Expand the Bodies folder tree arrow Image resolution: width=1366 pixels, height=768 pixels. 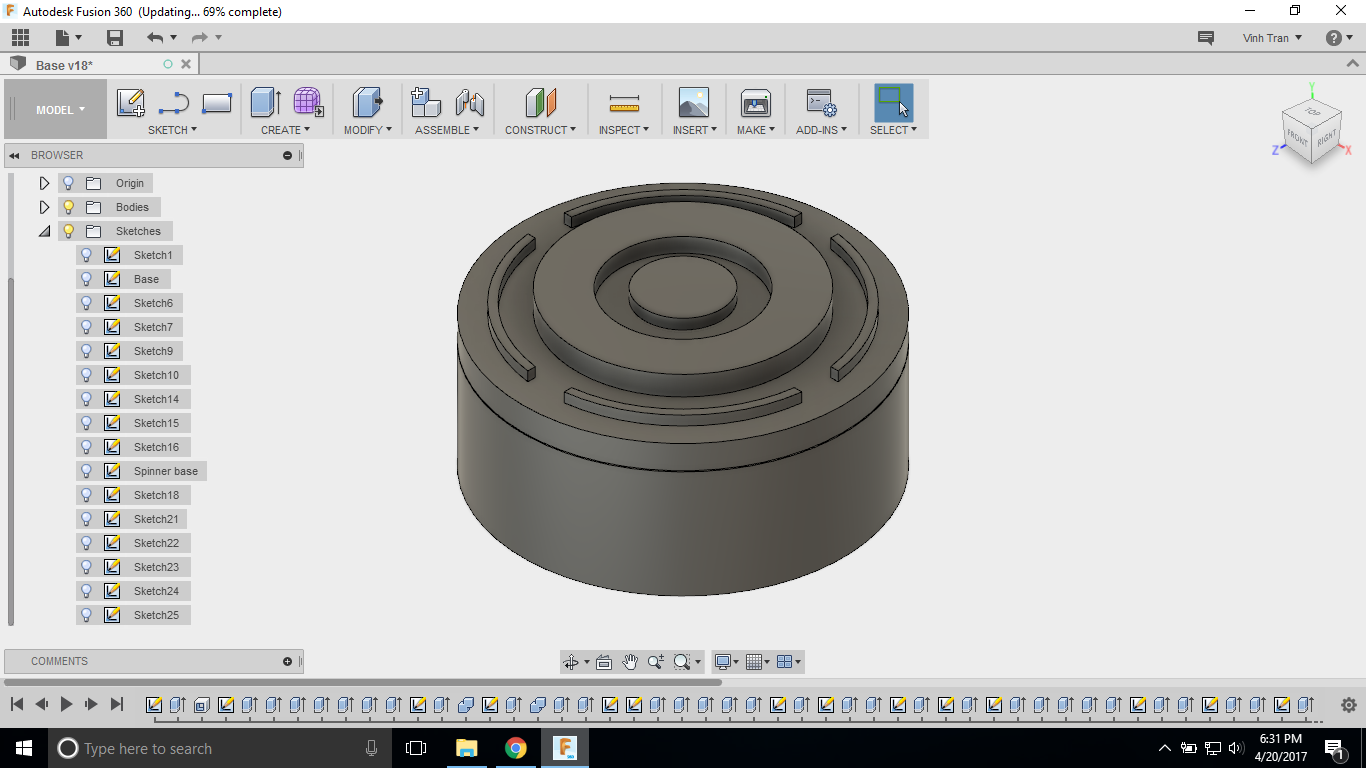(44, 207)
